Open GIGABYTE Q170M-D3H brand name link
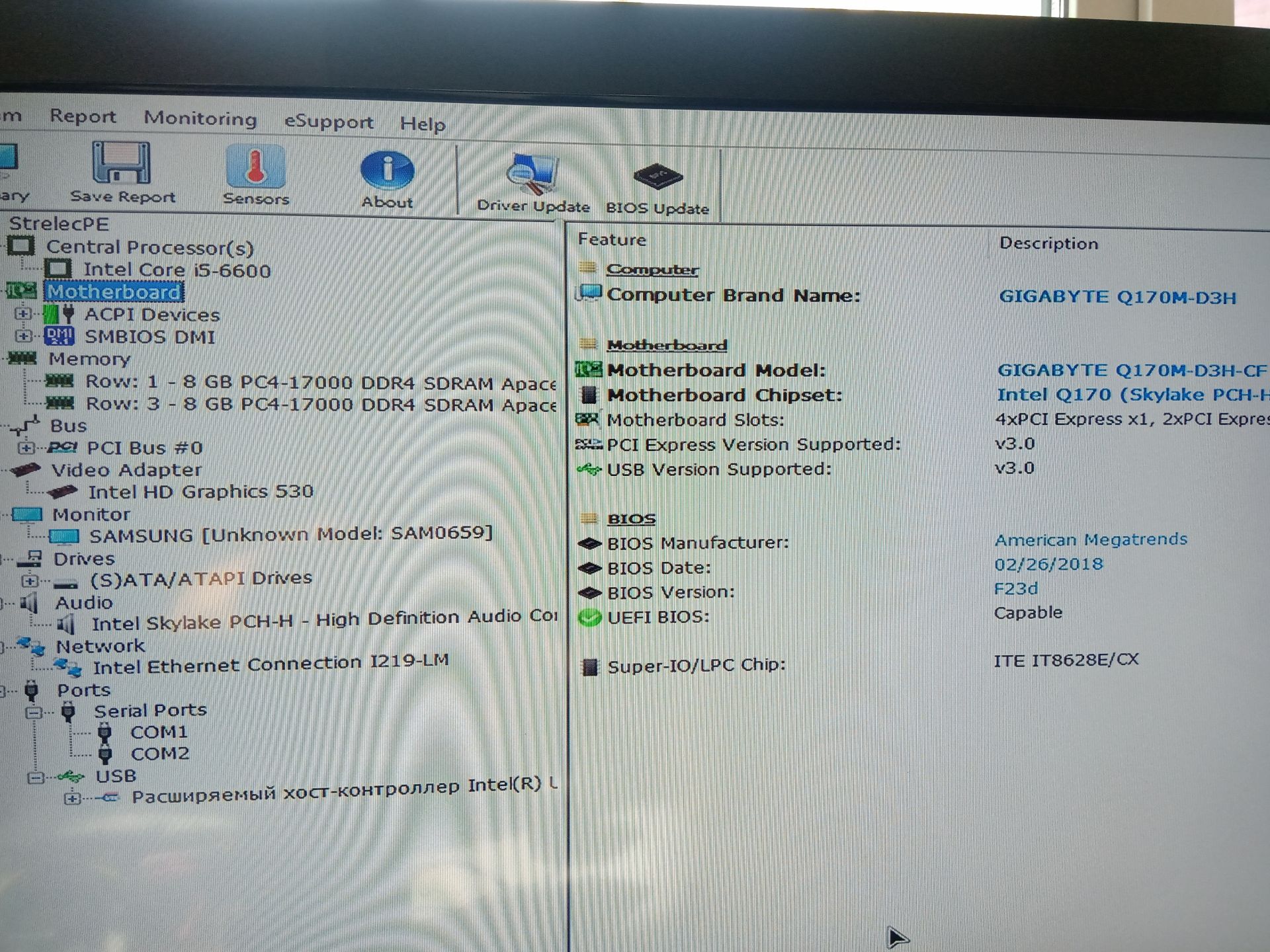Screen dimensions: 1270x952 click(1117, 297)
